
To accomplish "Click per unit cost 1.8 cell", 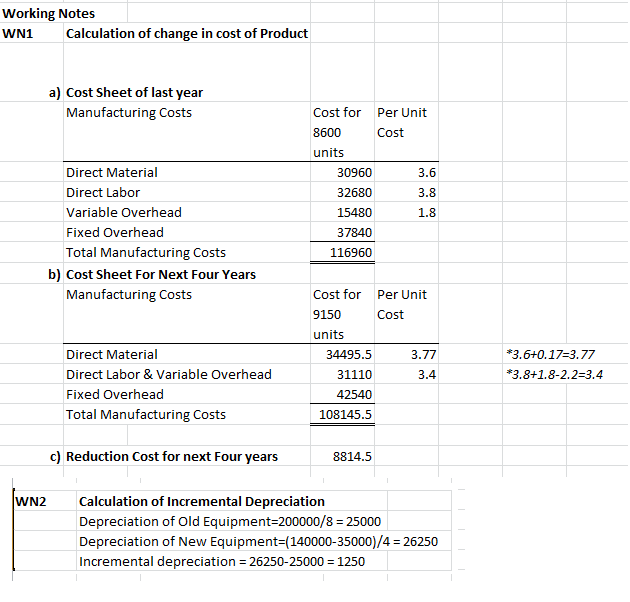I will coord(427,213).
